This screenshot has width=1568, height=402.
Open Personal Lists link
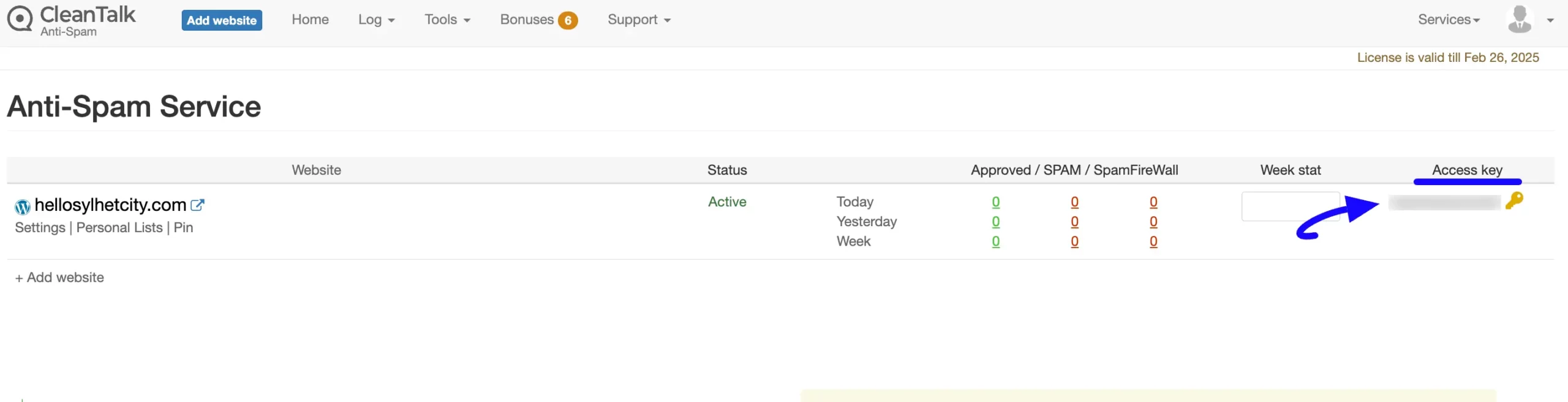click(119, 228)
